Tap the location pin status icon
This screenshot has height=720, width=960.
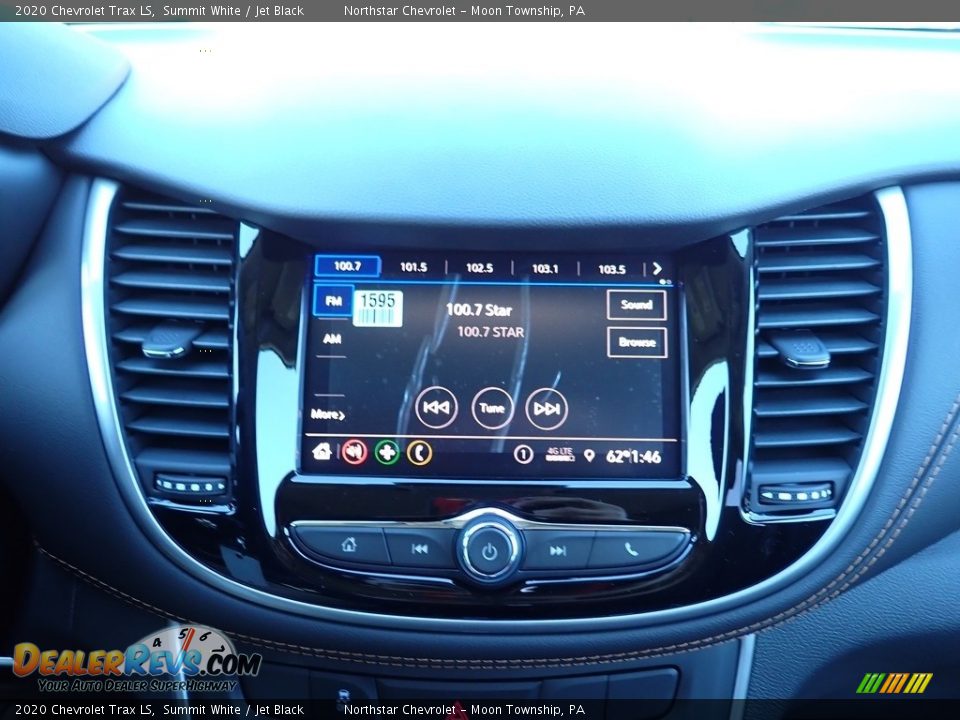point(590,452)
